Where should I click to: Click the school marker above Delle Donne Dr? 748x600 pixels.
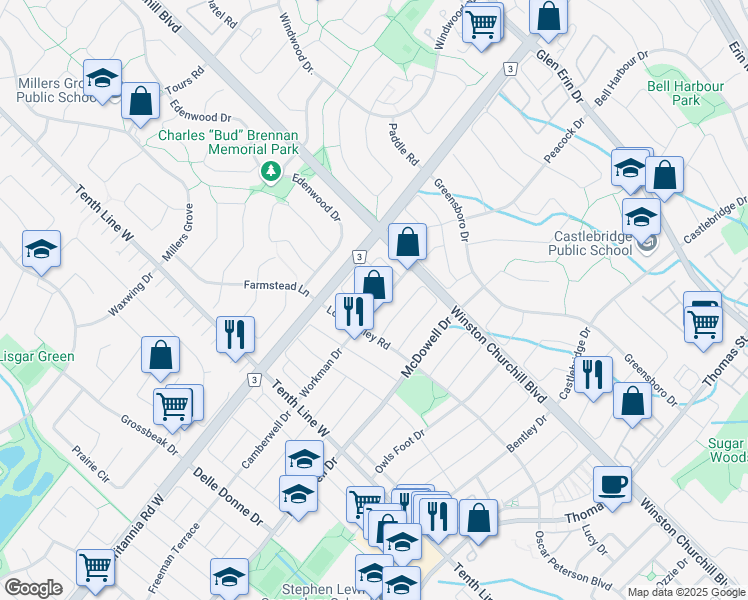point(298,494)
